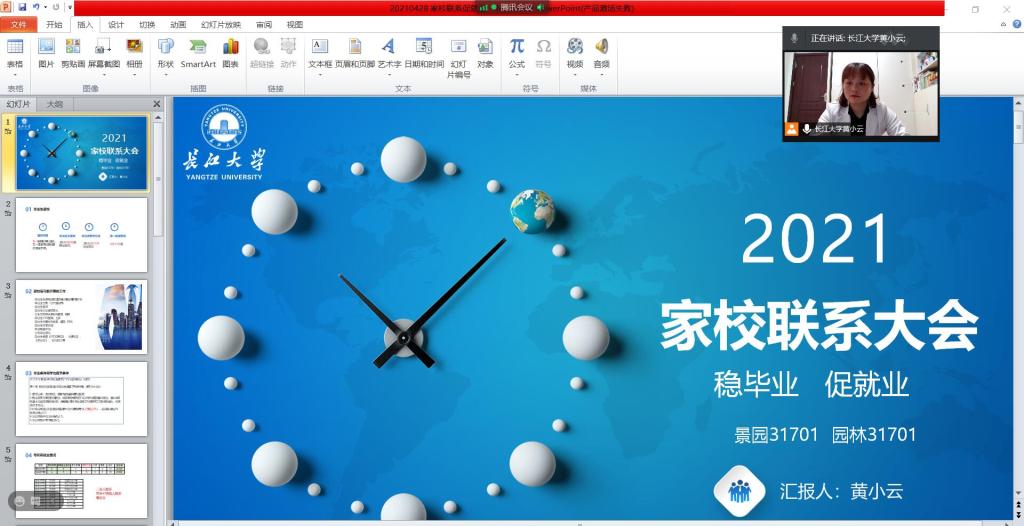
Task: Switch to the 设计 ribbon tab
Action: [116, 24]
